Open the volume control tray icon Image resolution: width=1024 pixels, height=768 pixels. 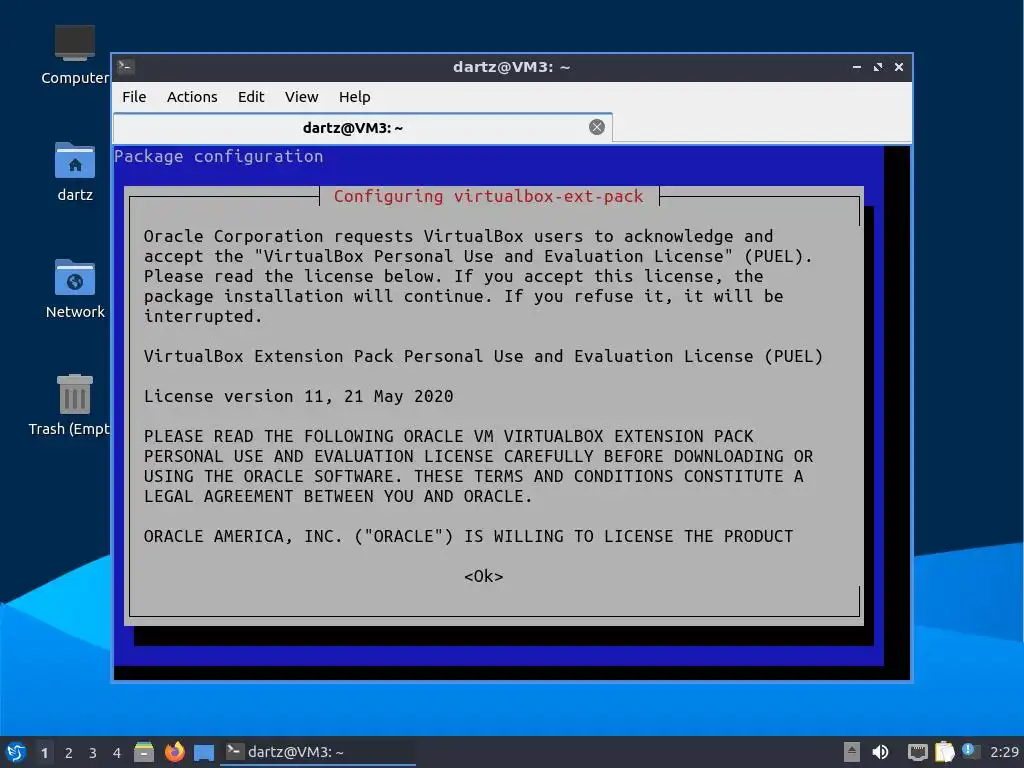pyautogui.click(x=881, y=752)
